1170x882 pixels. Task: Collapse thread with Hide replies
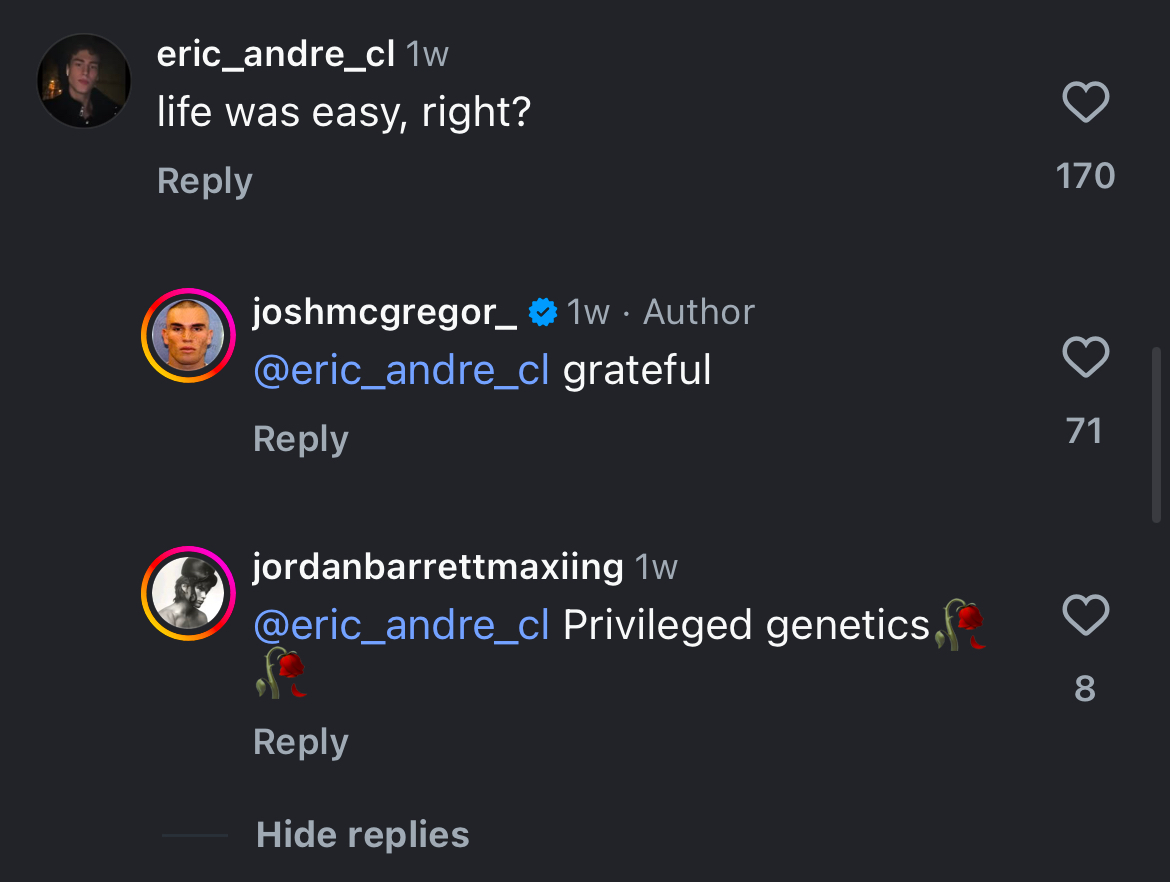click(362, 835)
